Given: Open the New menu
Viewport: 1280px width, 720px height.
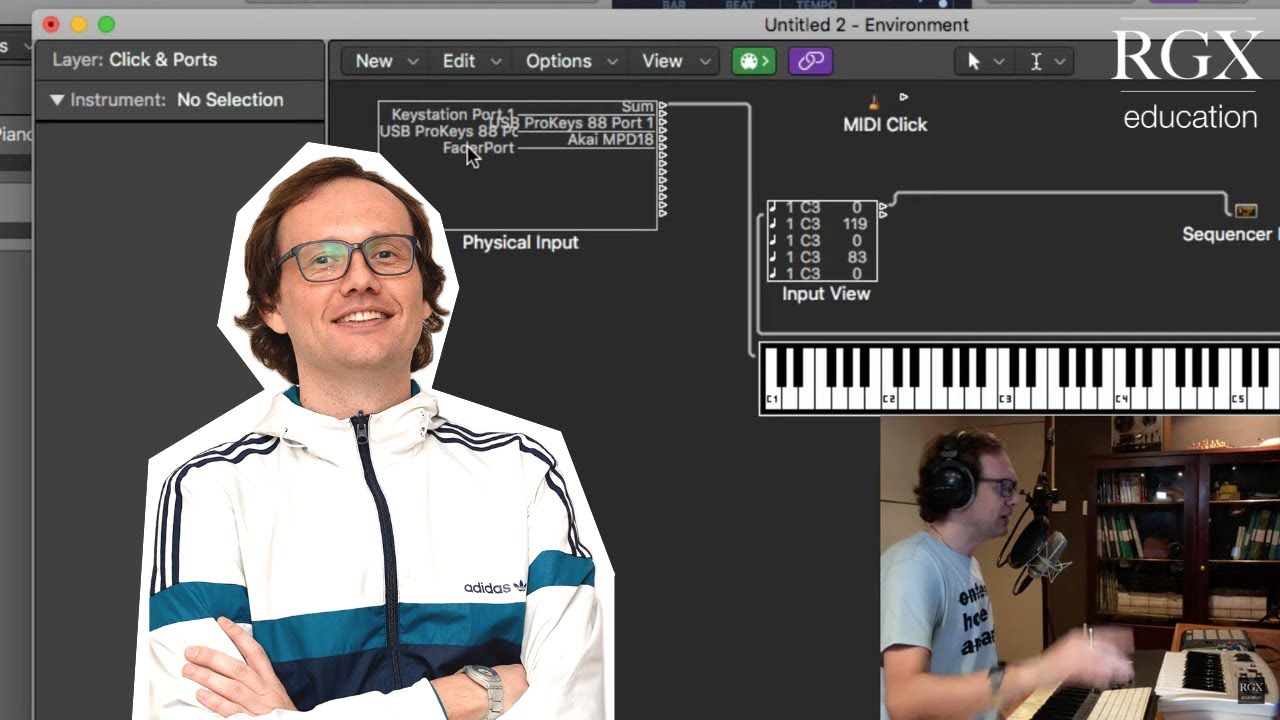Looking at the screenshot, I should [385, 61].
